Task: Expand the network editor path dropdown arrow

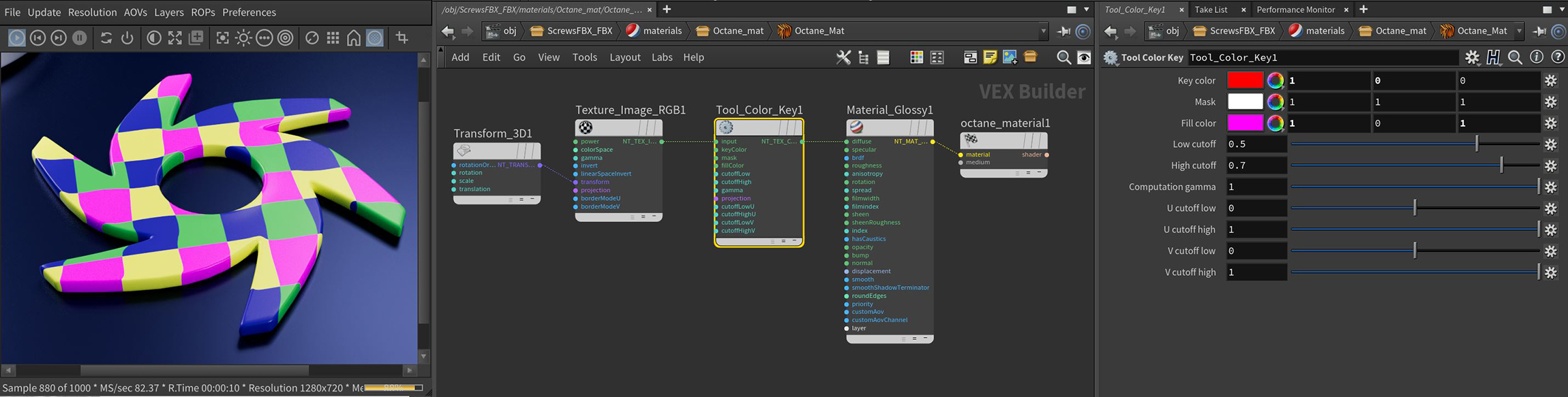Action: [1043, 31]
